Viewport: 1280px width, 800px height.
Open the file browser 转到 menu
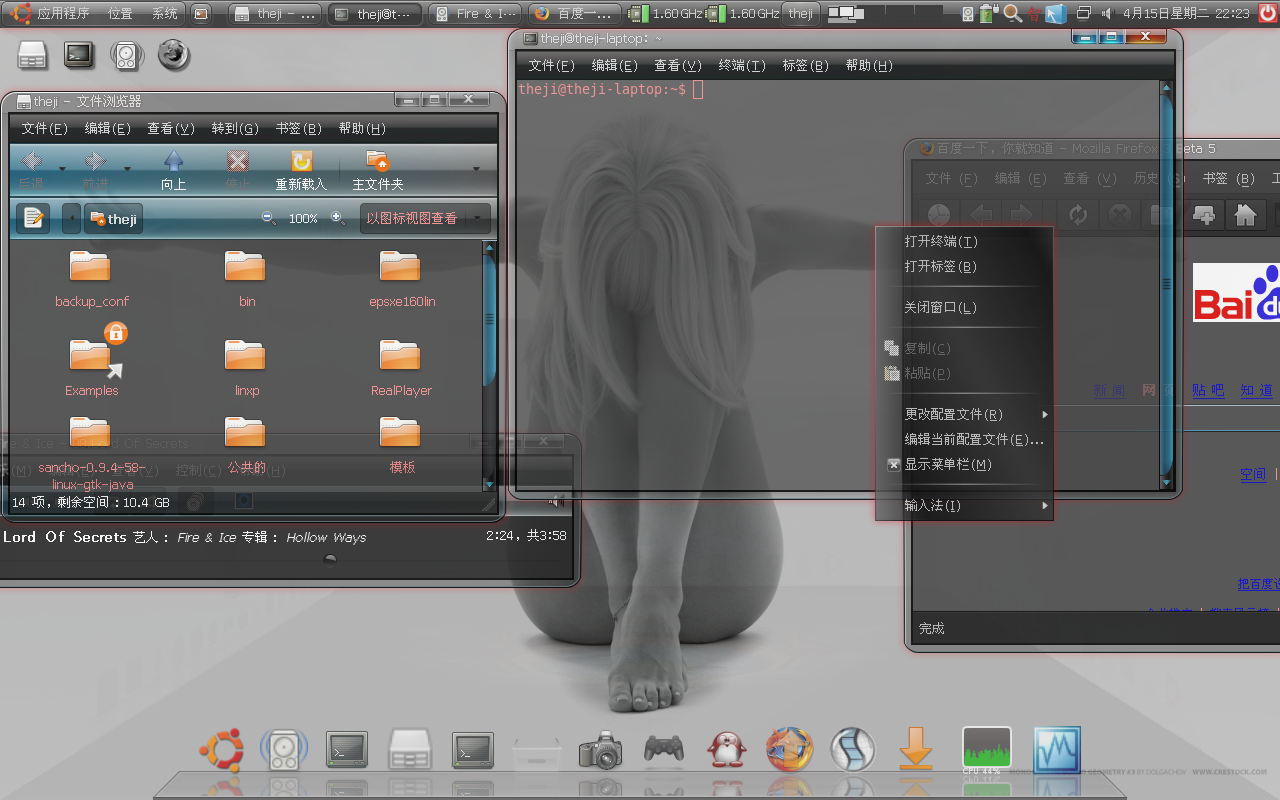235,128
